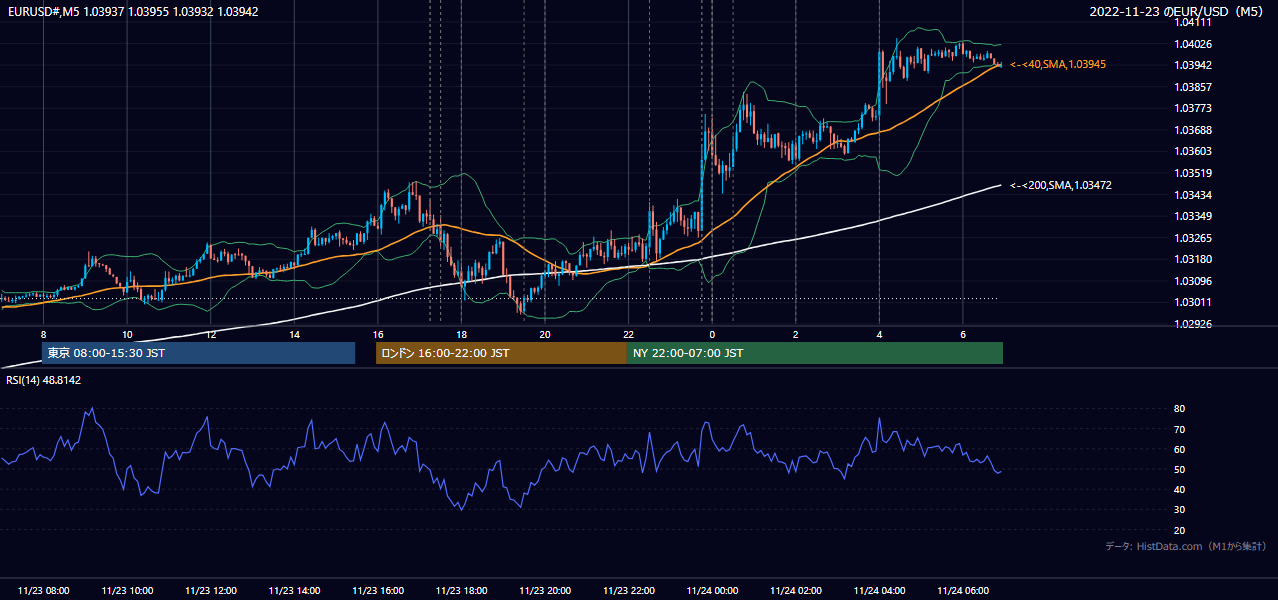This screenshot has height=600, width=1278.
Task: Click hour tick 4 under the price chart
Action: [x=879, y=334]
